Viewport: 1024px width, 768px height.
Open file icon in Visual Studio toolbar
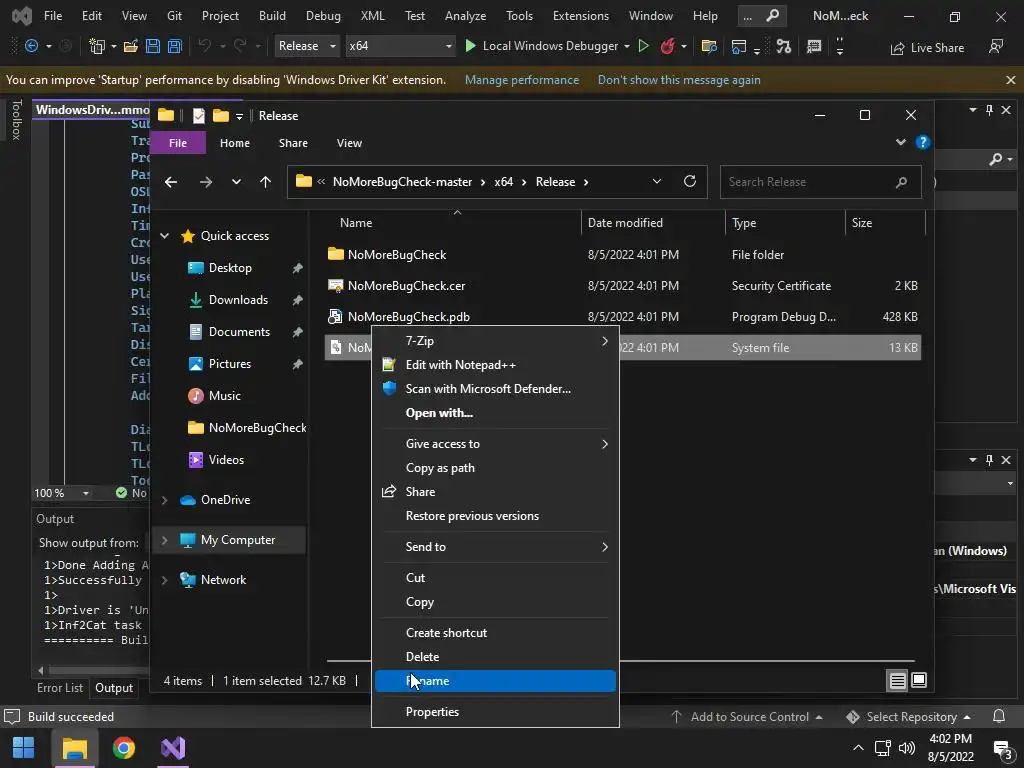(131, 46)
